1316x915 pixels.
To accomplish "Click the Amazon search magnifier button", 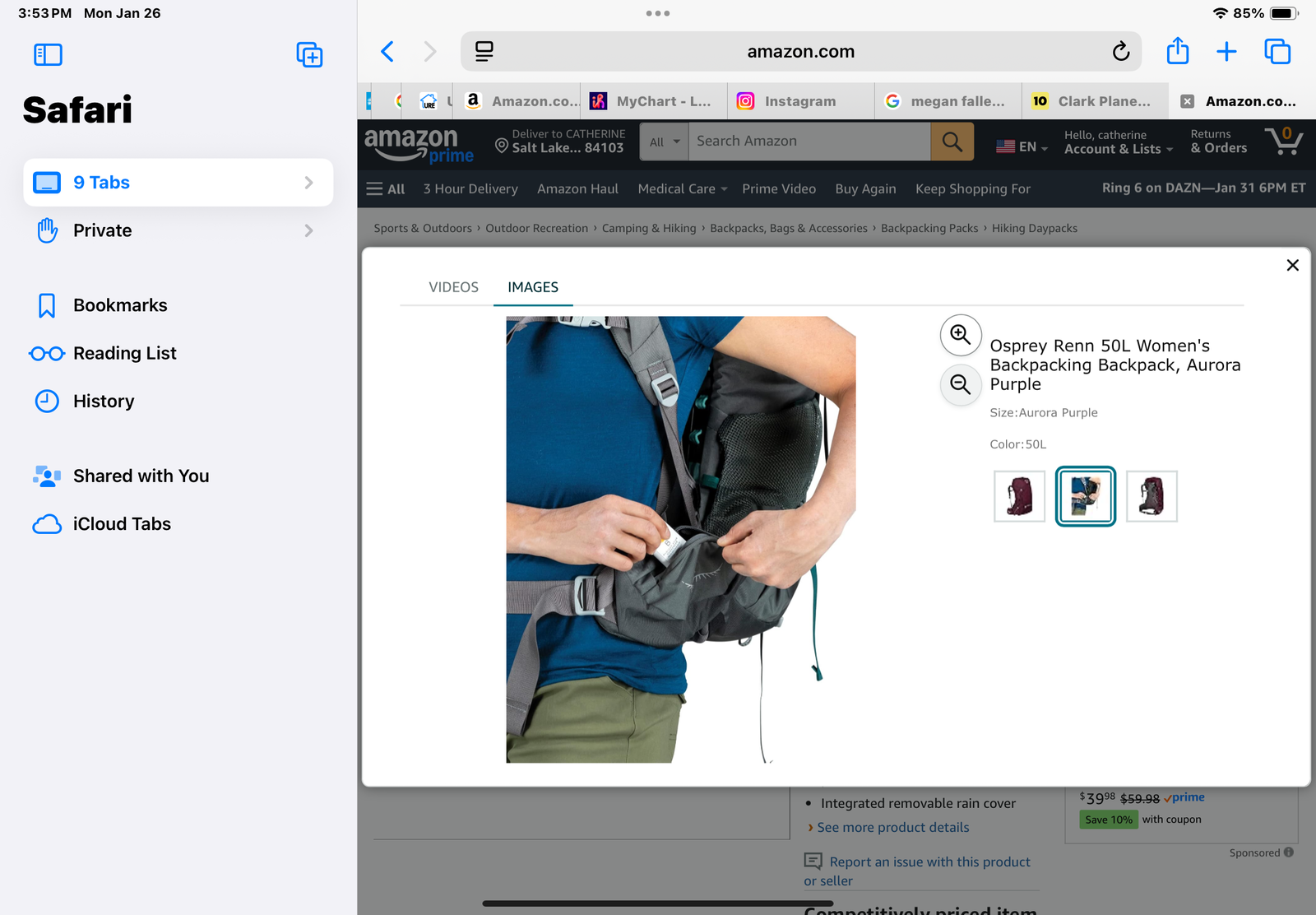I will pyautogui.click(x=952, y=142).
